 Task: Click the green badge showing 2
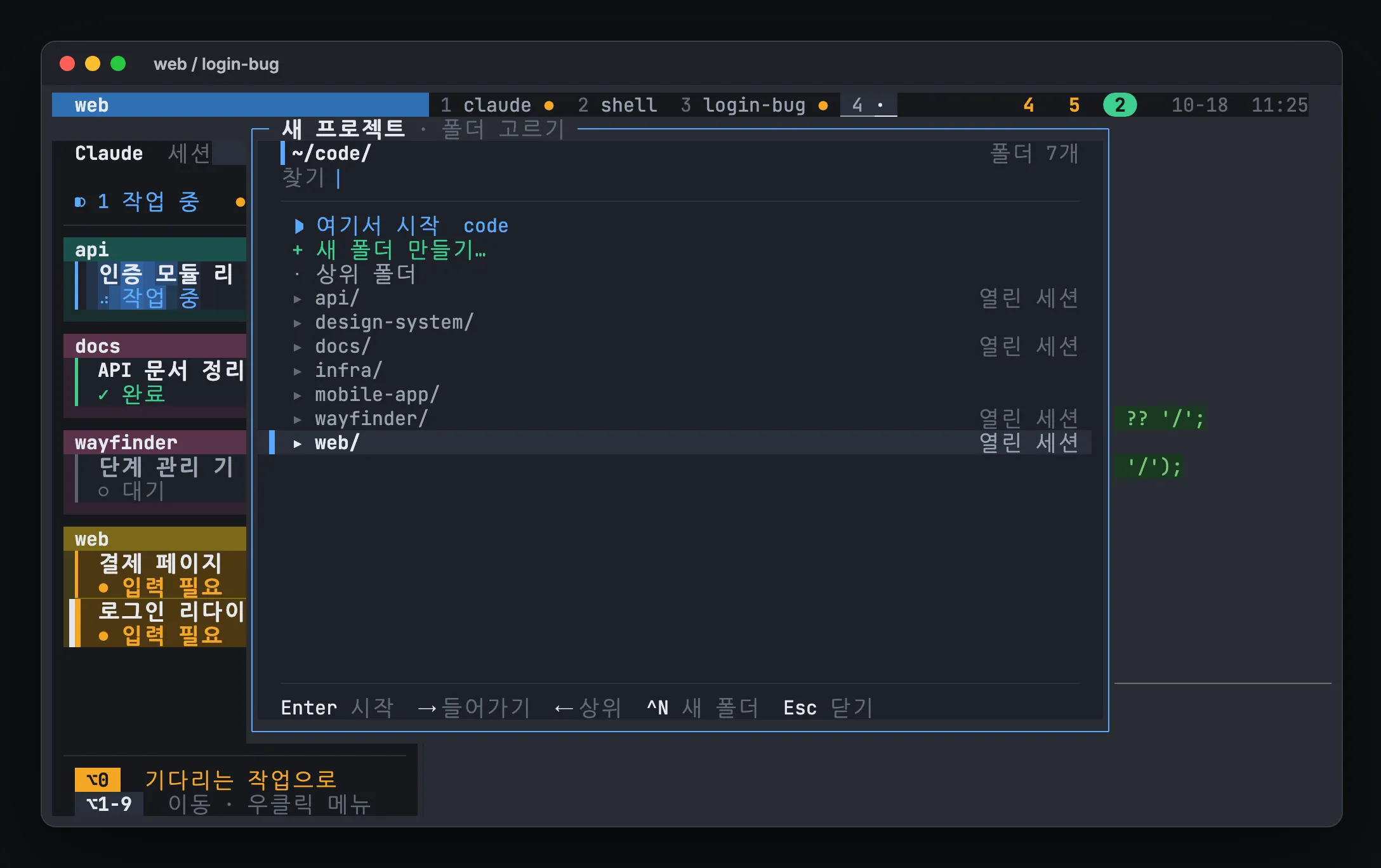(x=1120, y=105)
